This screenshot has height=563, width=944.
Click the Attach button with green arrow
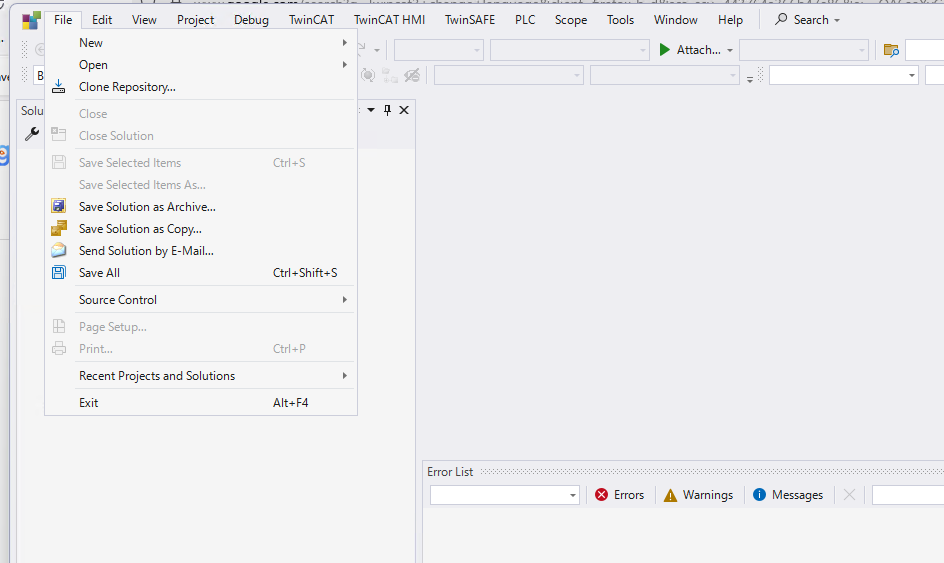[690, 50]
